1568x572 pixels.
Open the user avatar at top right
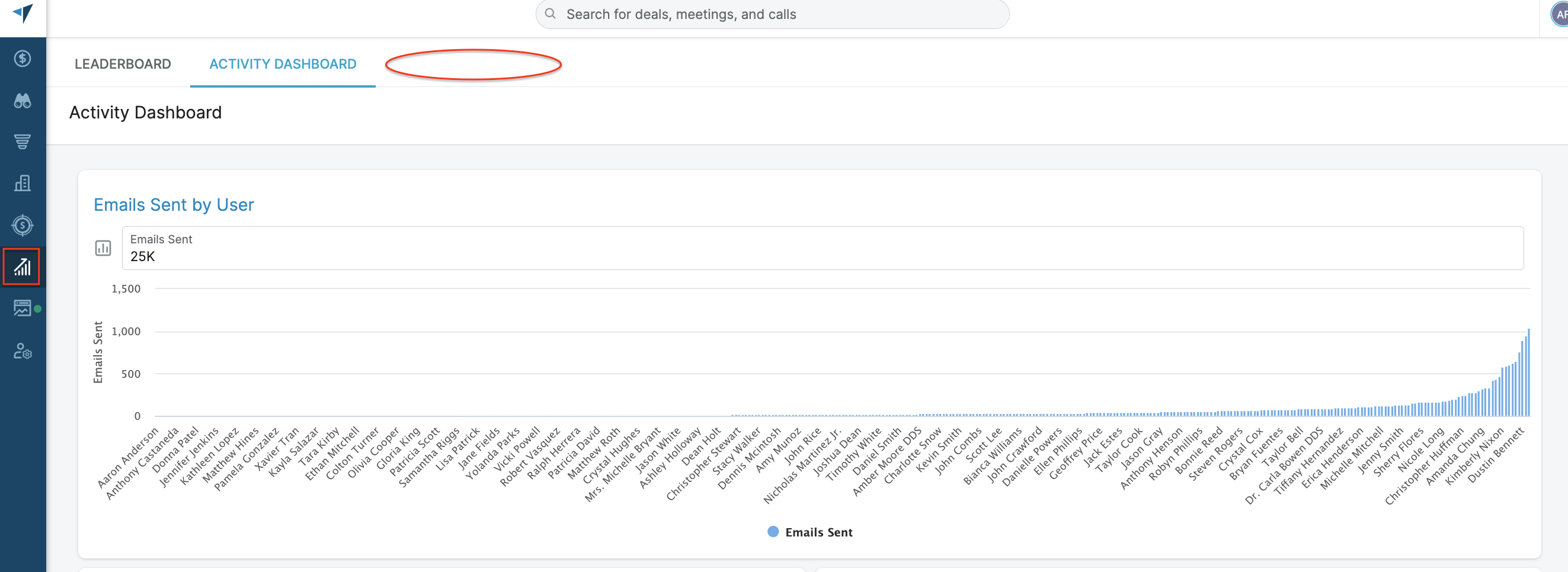(1560, 14)
